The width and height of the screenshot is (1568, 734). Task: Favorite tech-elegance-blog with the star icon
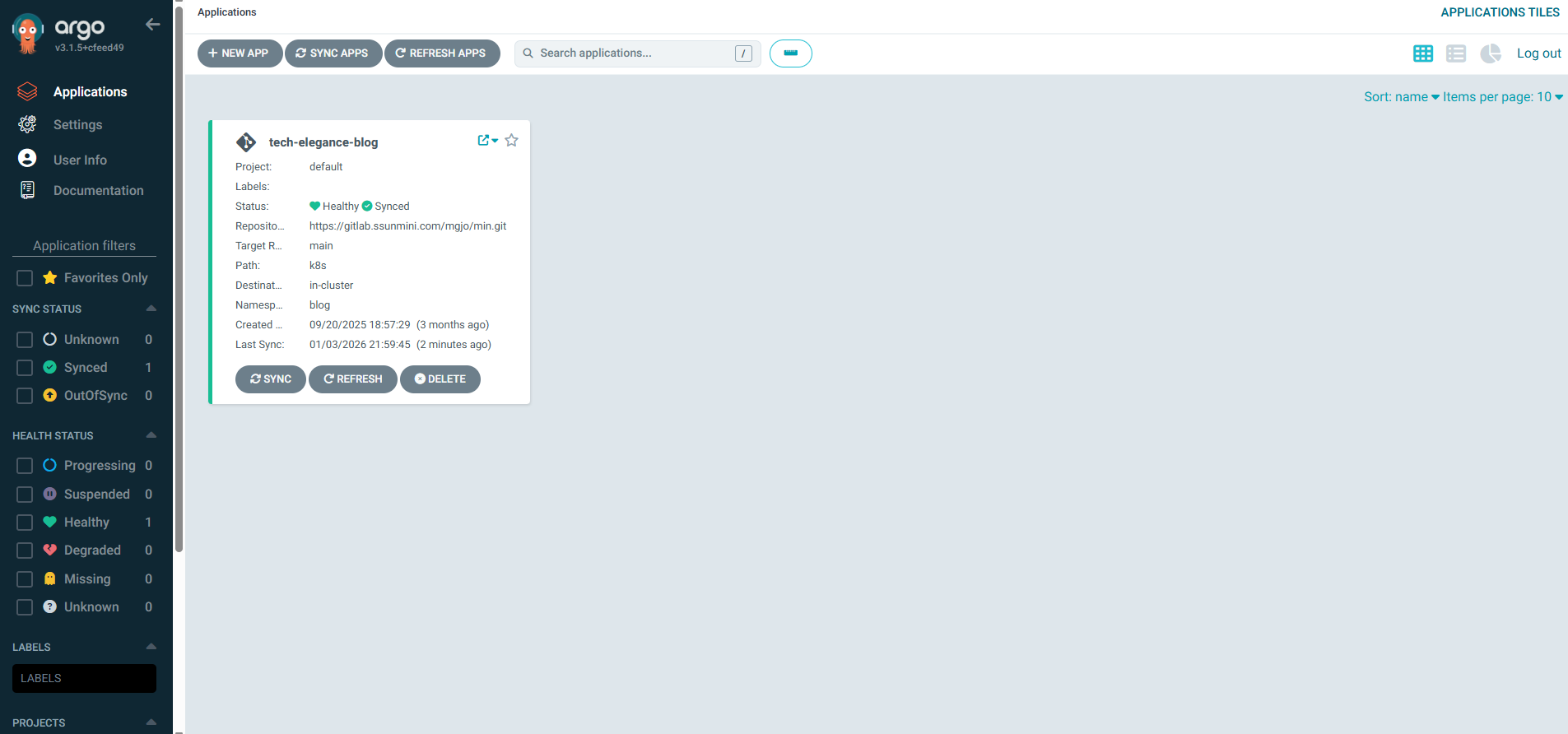(511, 141)
